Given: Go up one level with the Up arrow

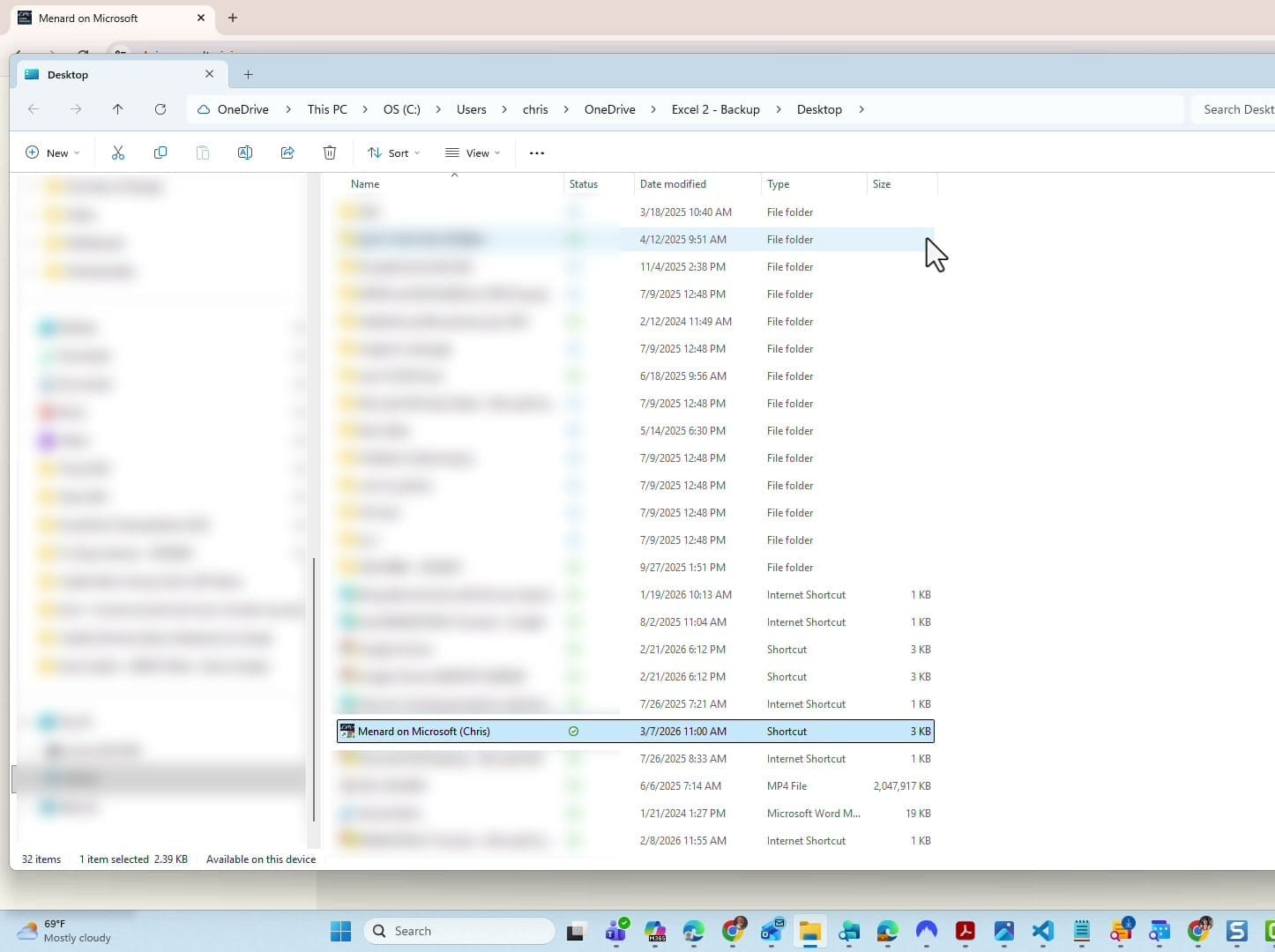Looking at the screenshot, I should point(118,108).
